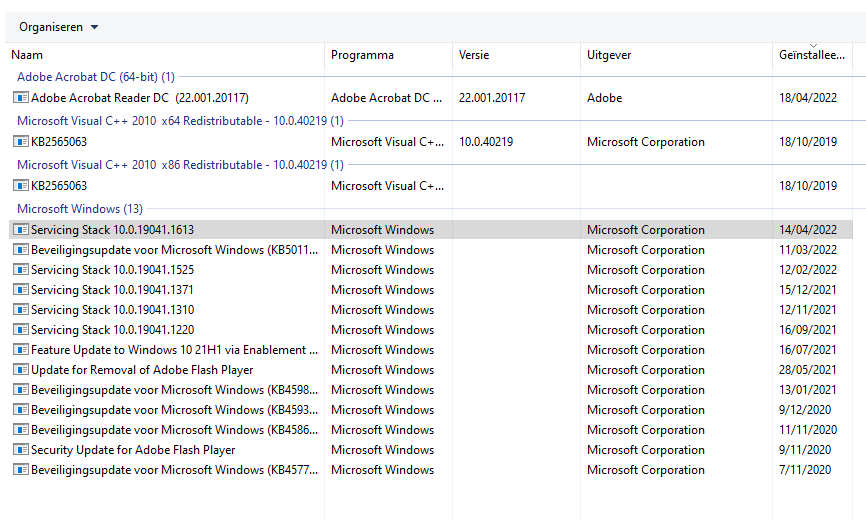Select Update for Removal of Adobe Flash Player
This screenshot has width=866, height=520.
point(142,370)
